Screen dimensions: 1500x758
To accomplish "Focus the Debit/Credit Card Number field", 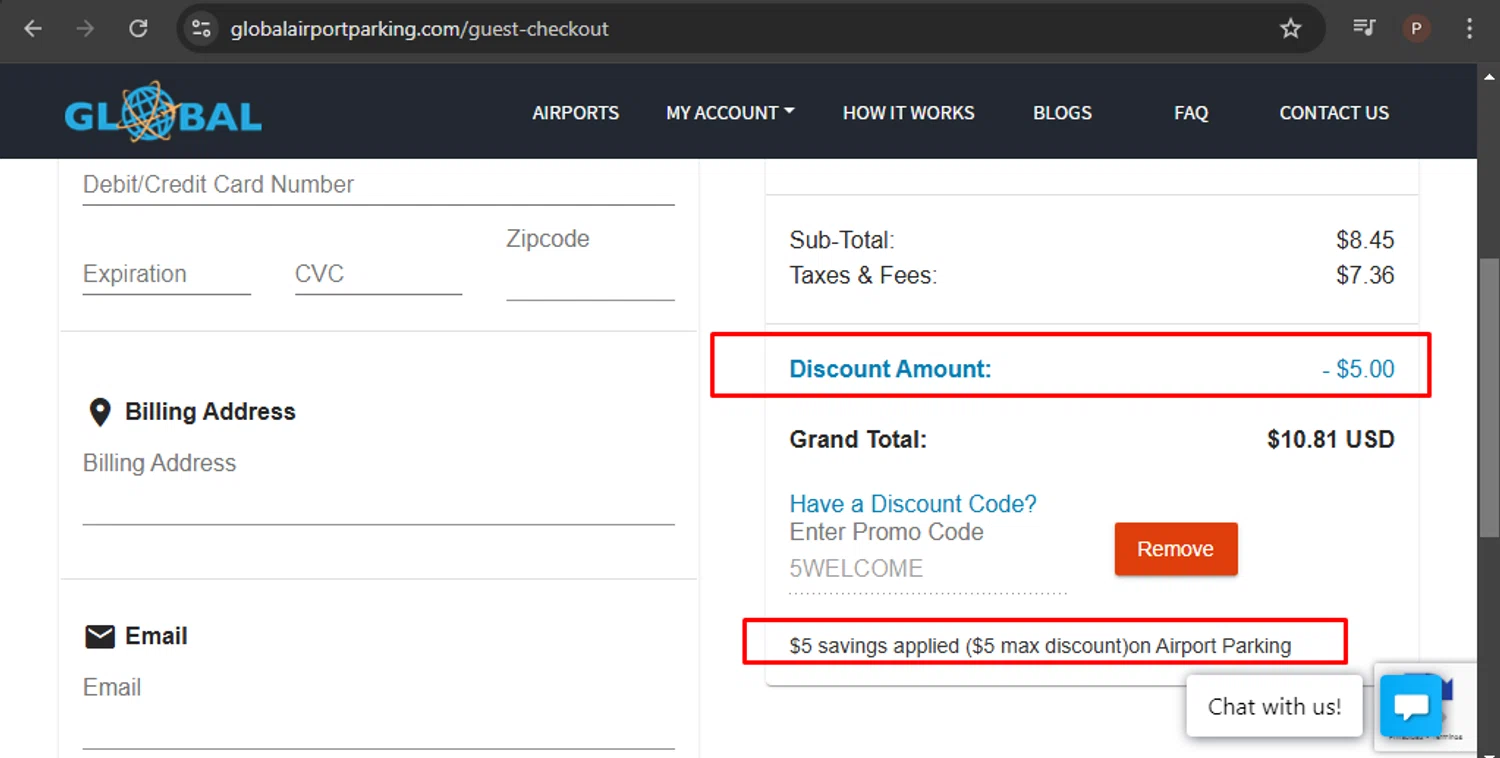I will click(x=378, y=185).
